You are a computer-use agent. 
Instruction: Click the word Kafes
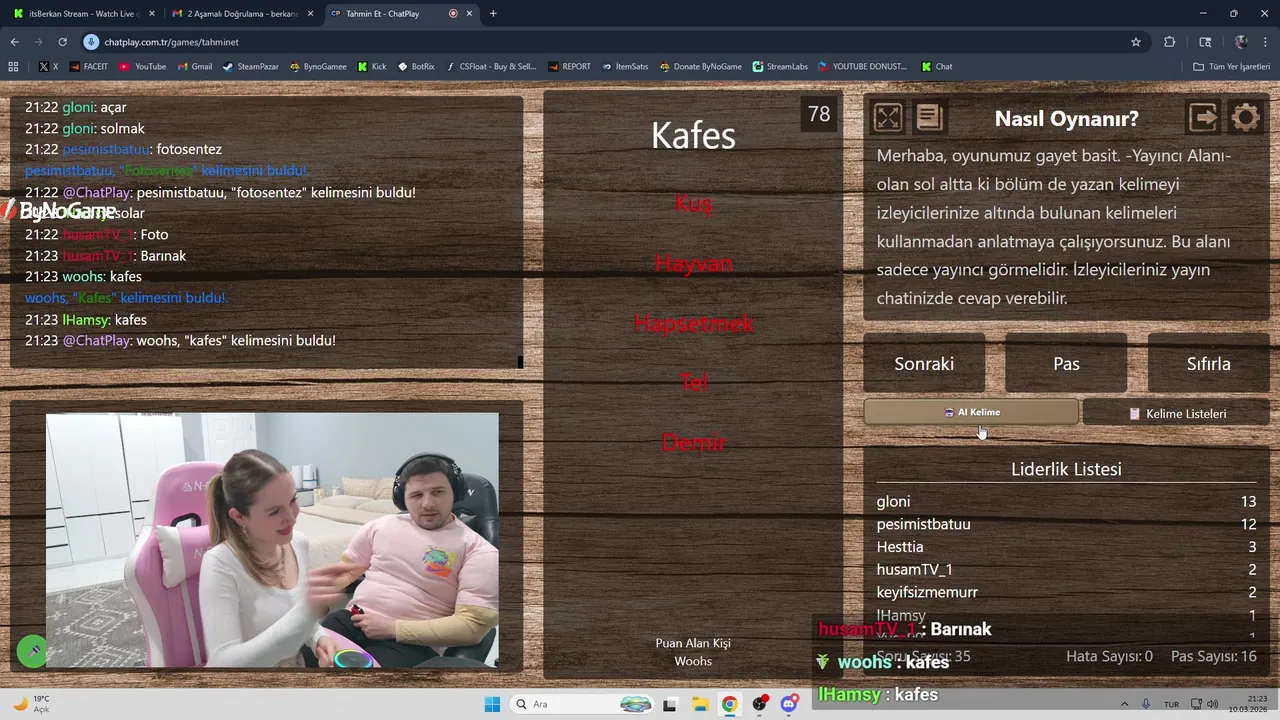[693, 135]
